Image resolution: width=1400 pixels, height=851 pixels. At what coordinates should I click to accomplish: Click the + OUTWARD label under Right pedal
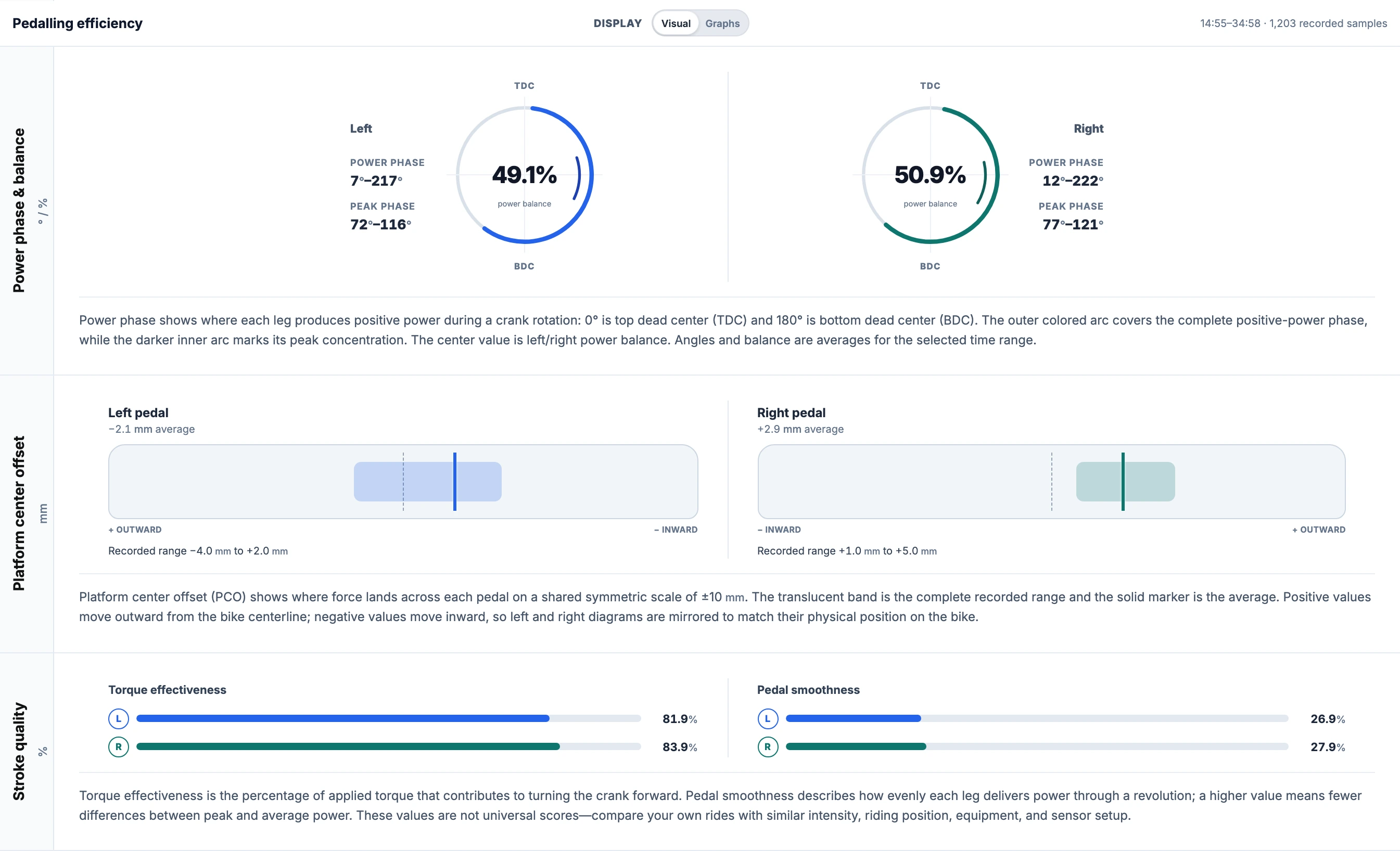pos(1319,530)
